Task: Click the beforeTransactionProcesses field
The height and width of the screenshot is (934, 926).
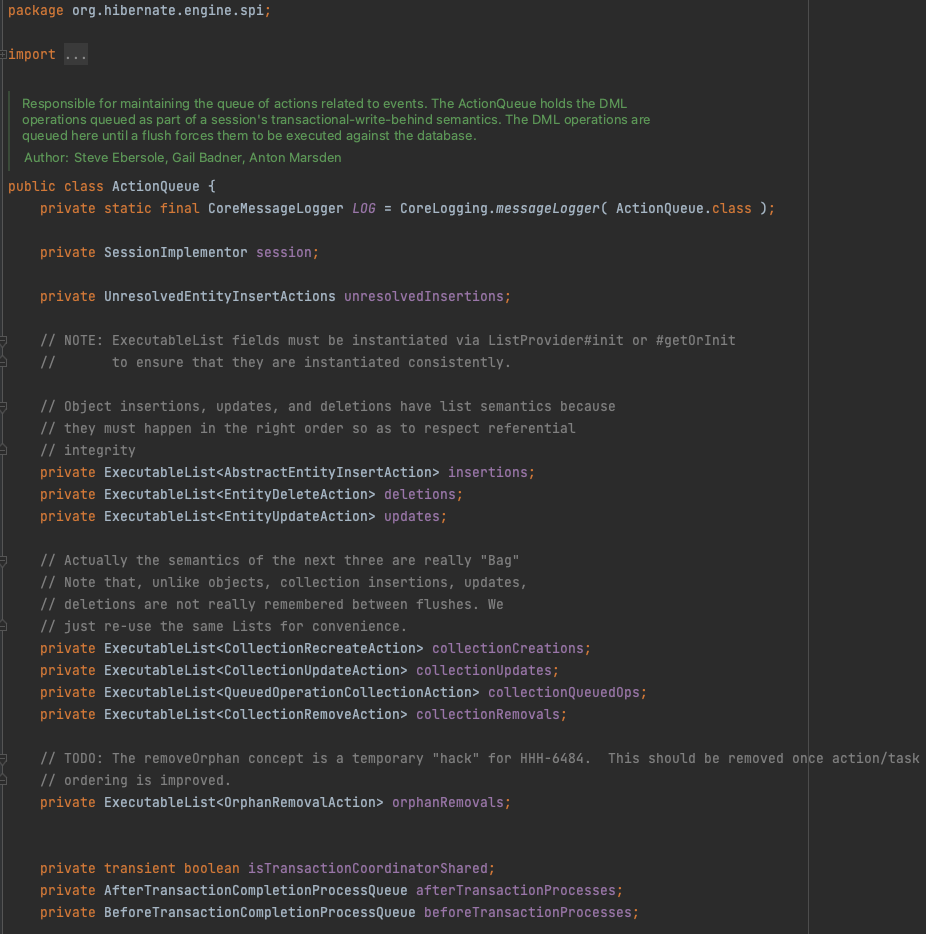Action: (527, 913)
